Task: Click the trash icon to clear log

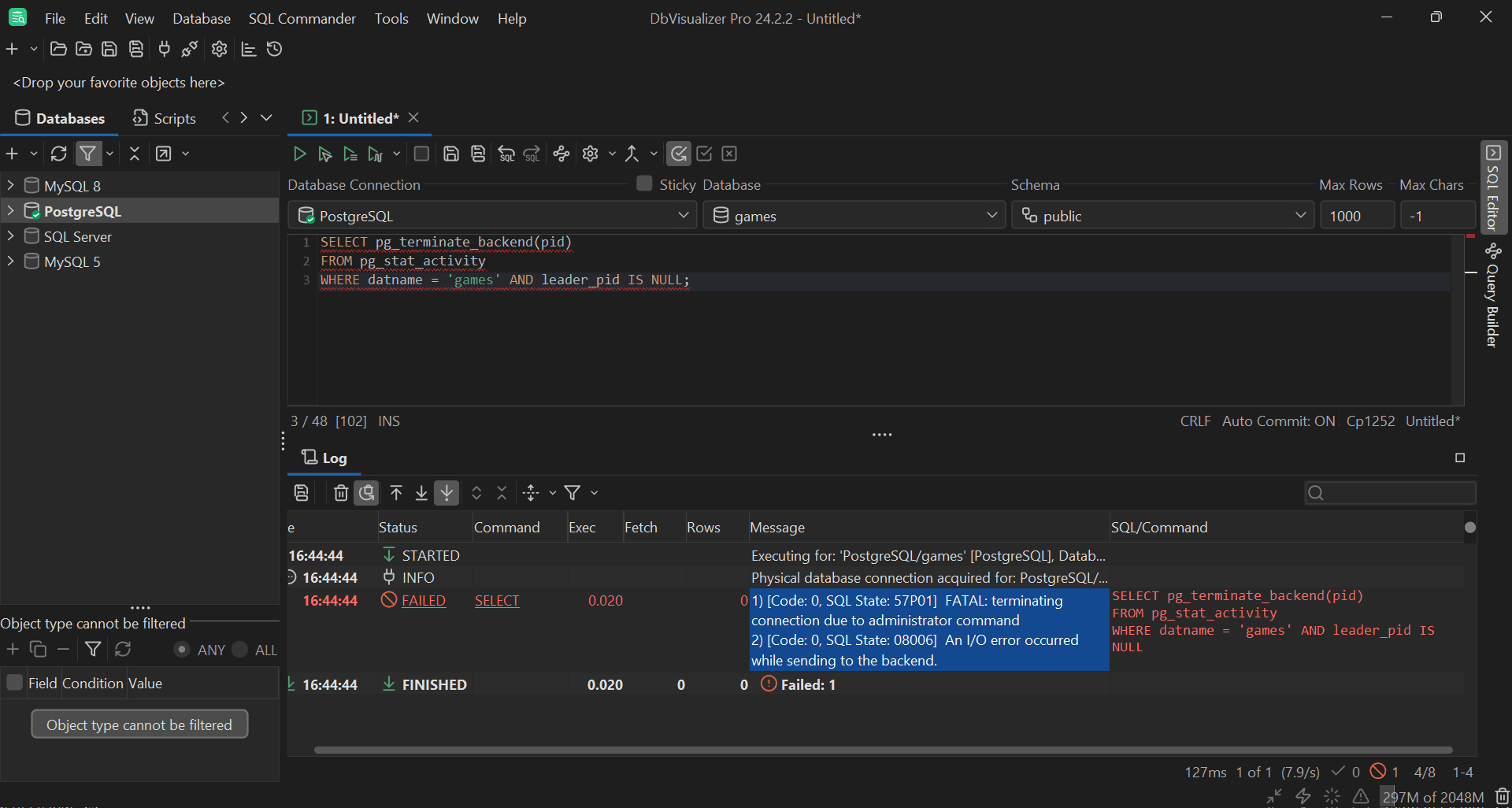Action: pyautogui.click(x=340, y=493)
